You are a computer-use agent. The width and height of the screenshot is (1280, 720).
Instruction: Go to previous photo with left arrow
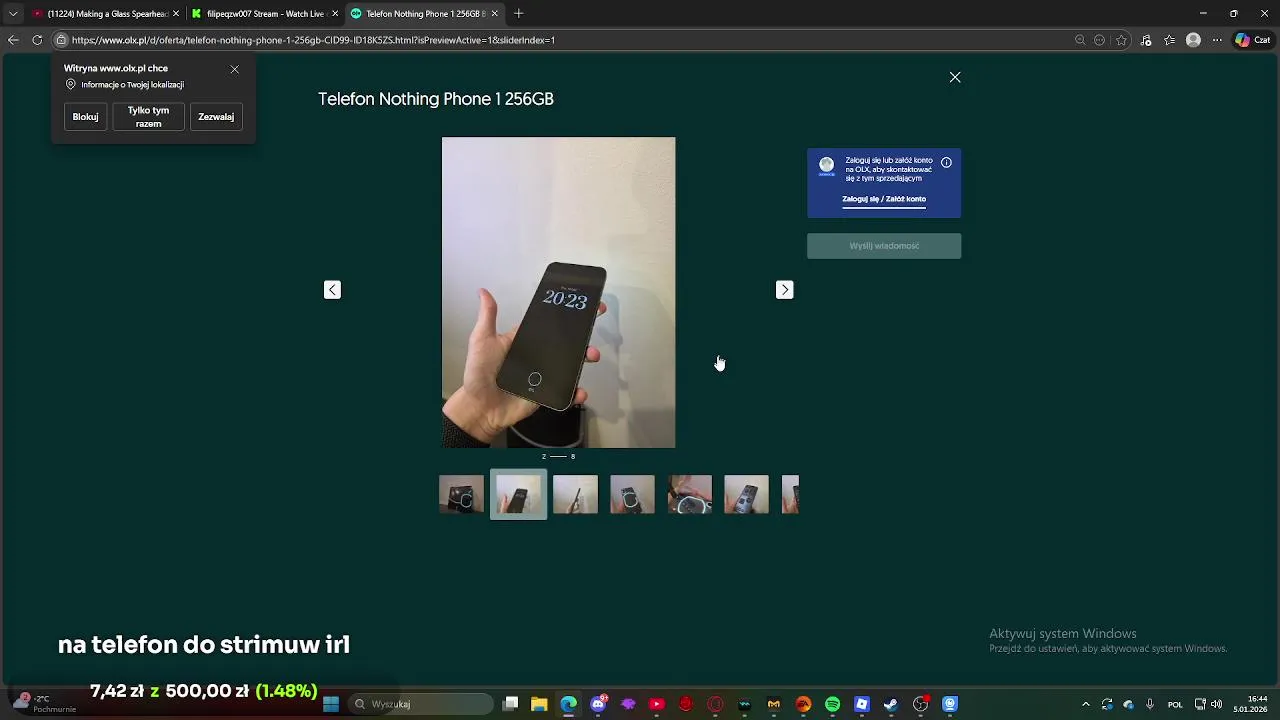[x=332, y=290]
